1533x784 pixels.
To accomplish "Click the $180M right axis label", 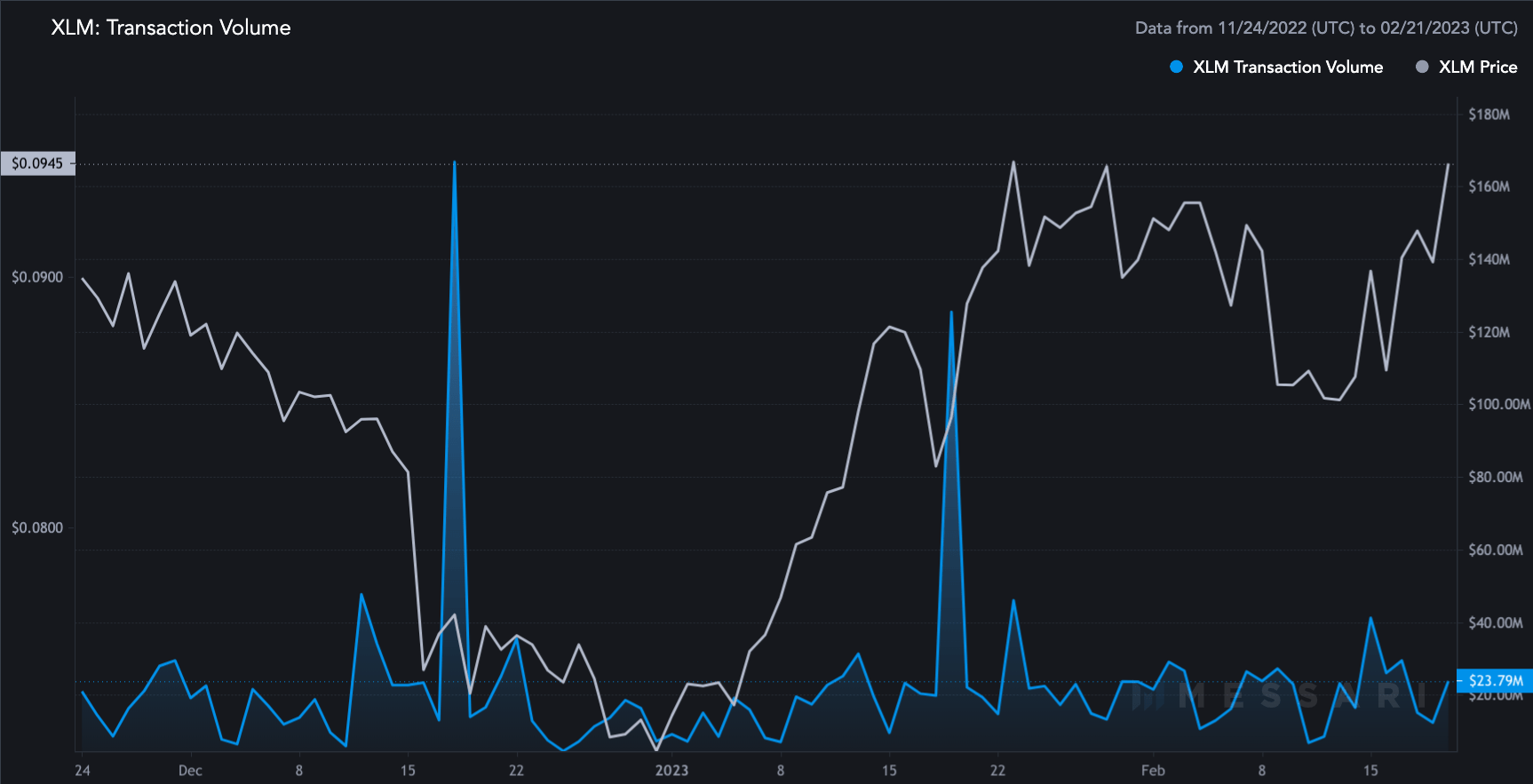I will tap(1489, 115).
